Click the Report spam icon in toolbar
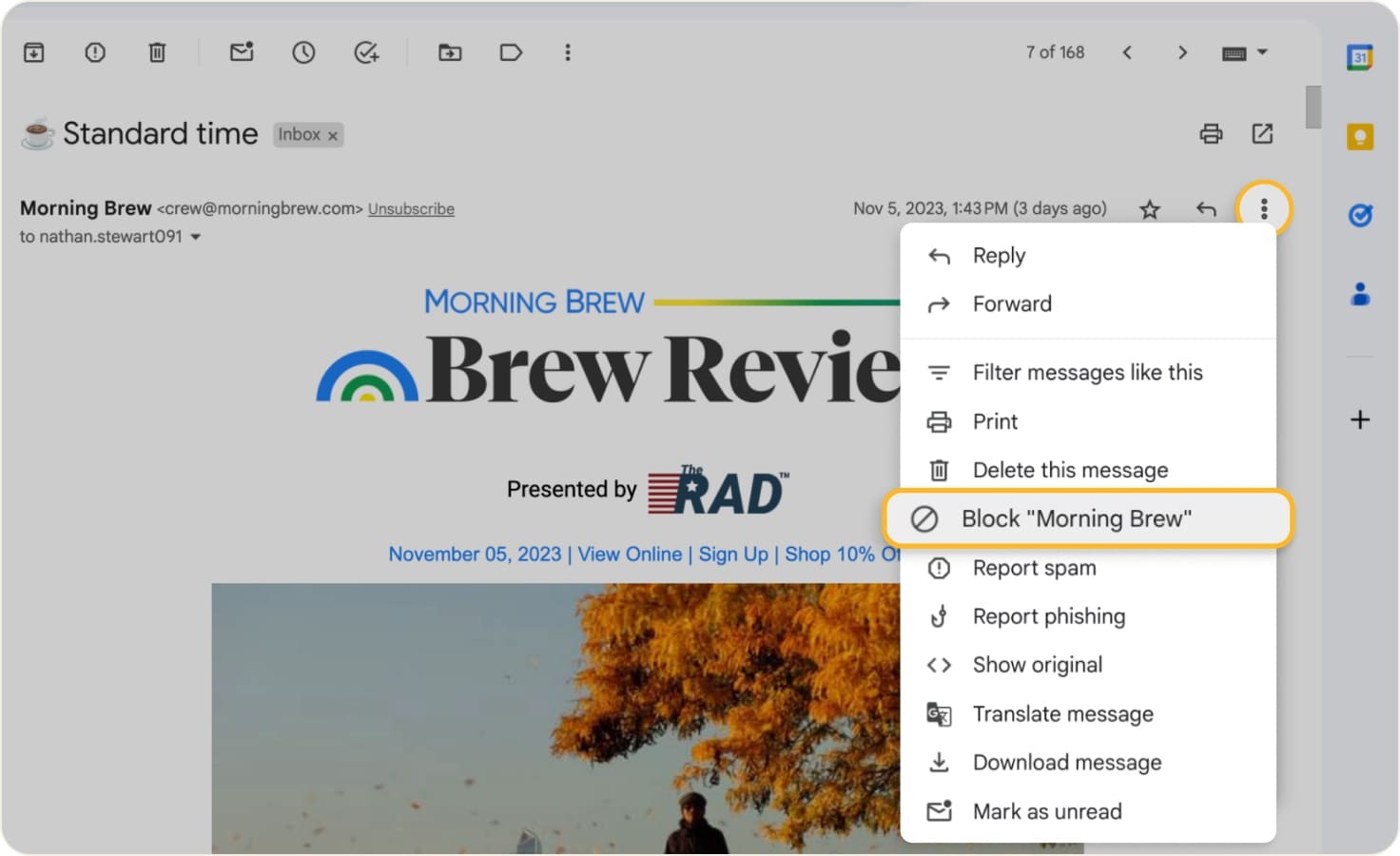 click(x=94, y=52)
